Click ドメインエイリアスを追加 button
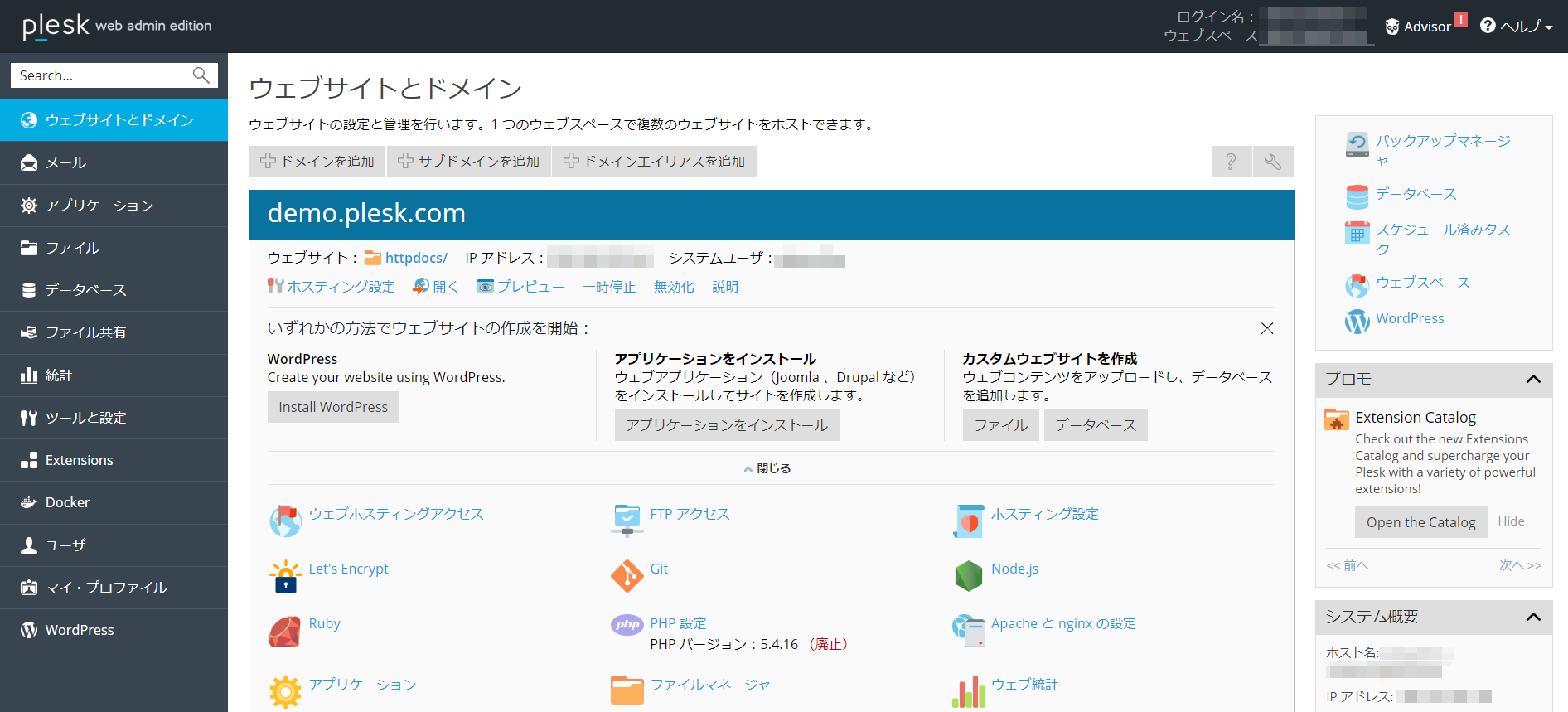Image resolution: width=1568 pixels, height=712 pixels. tap(655, 162)
